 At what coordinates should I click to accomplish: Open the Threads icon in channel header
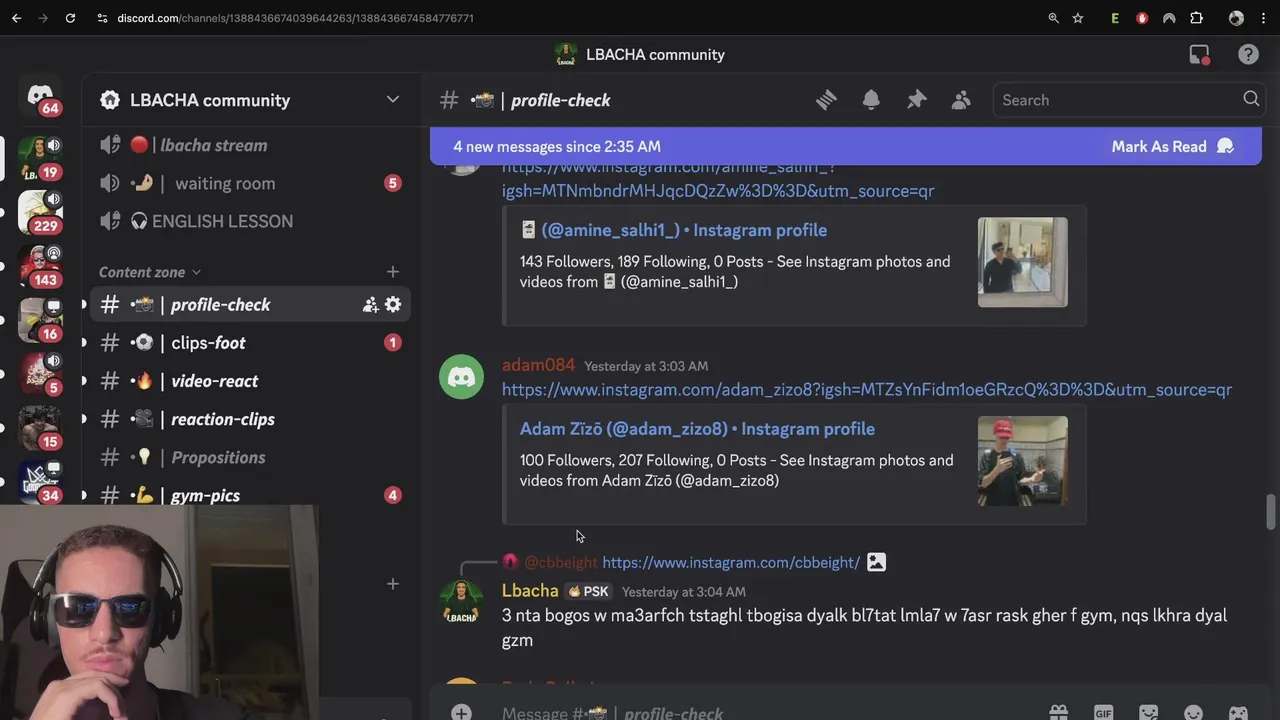point(826,100)
